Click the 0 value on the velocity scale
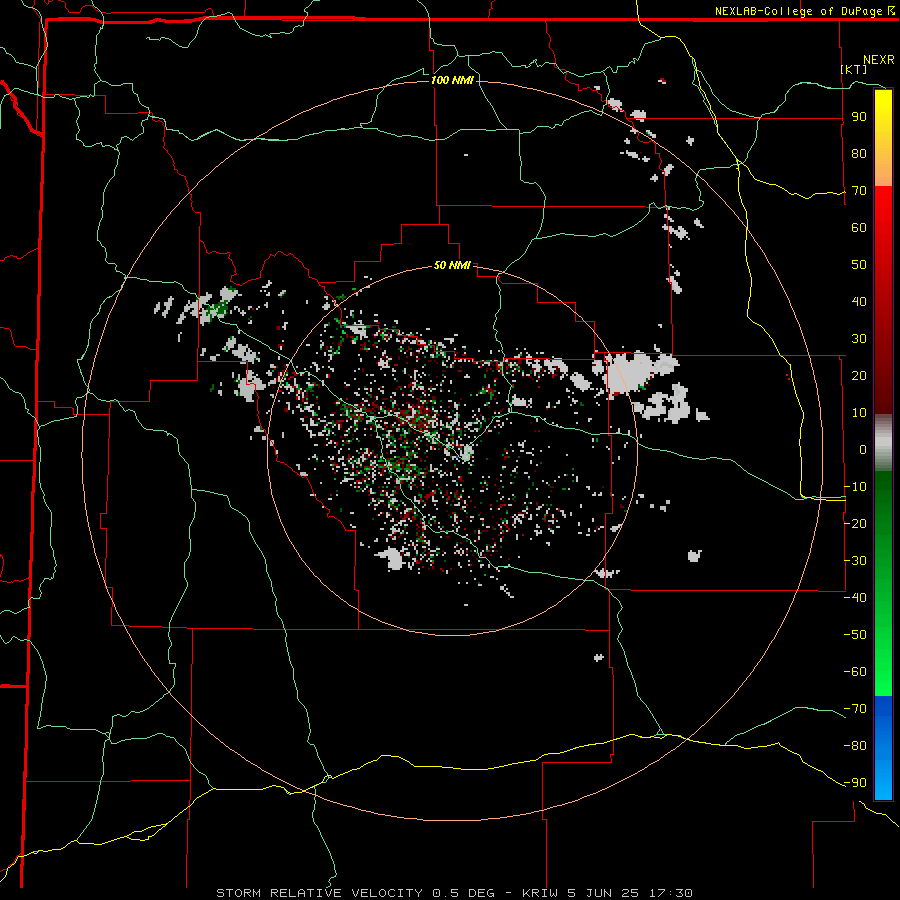 tap(863, 450)
